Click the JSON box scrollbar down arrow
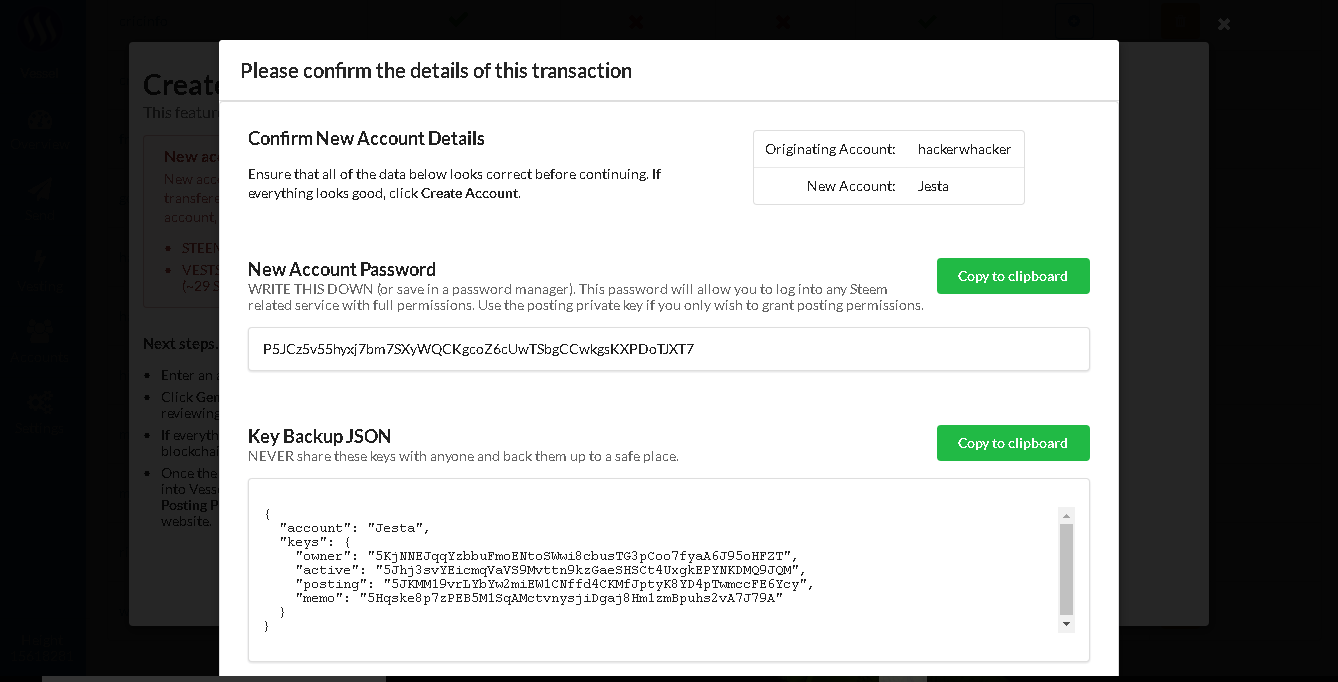 1066,623
